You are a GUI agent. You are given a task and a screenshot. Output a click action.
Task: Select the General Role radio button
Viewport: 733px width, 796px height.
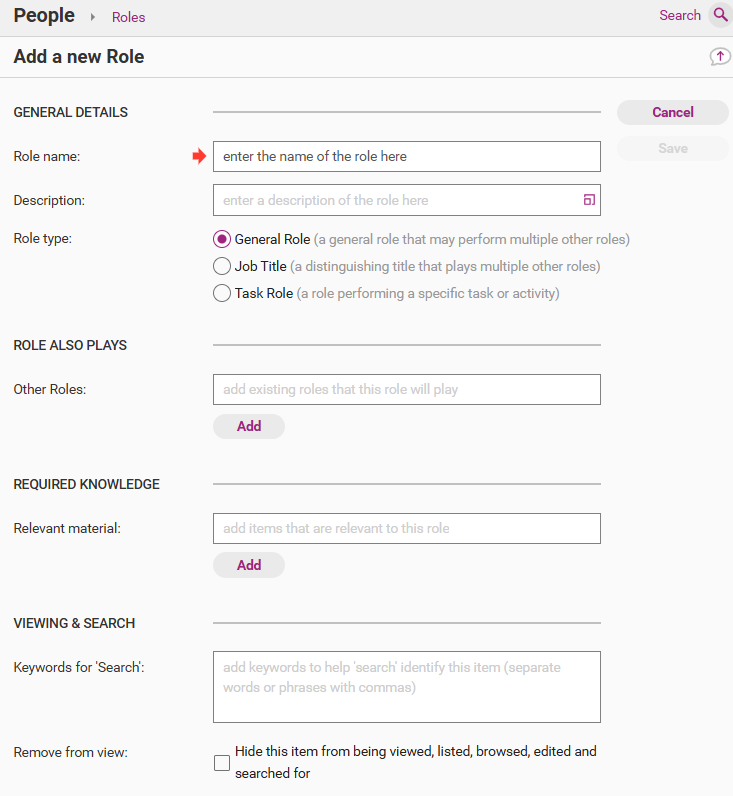222,240
